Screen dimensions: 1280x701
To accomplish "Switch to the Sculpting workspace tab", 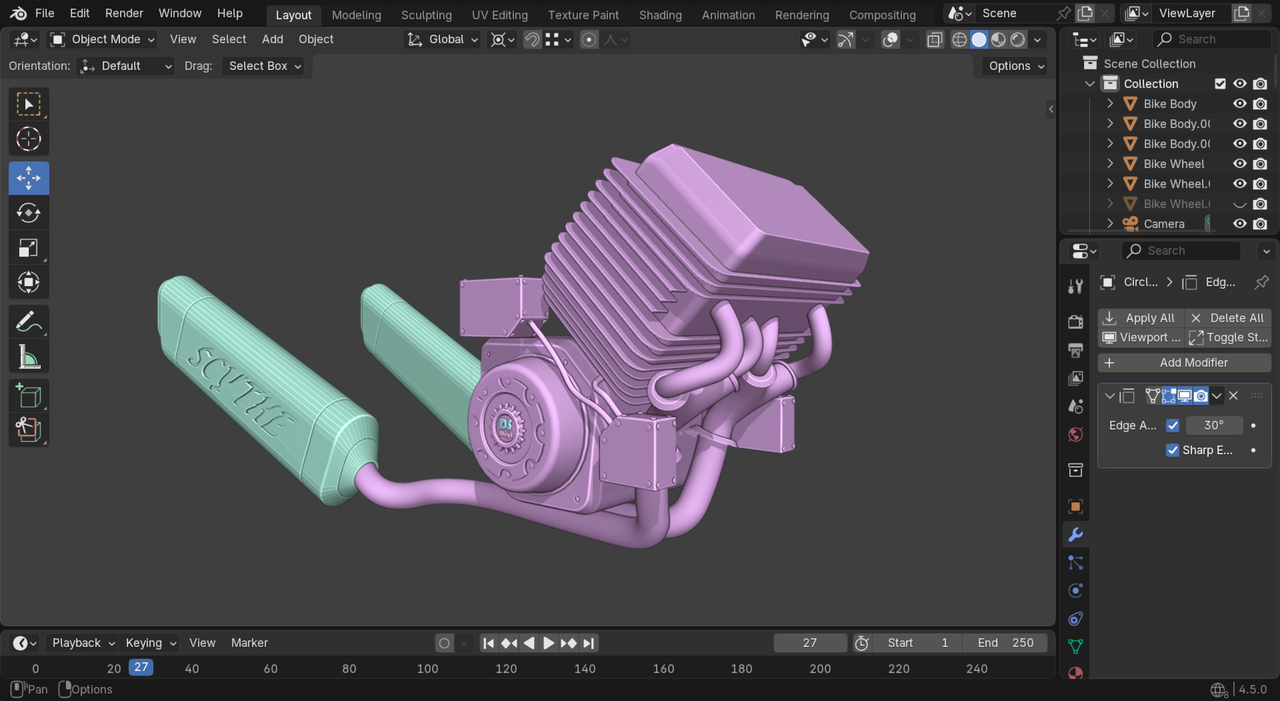I will tap(426, 15).
